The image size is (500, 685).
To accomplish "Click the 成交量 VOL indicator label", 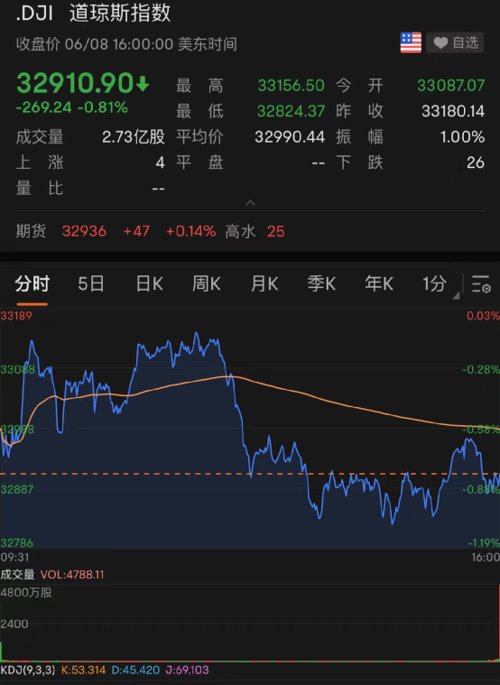I will coord(52,574).
